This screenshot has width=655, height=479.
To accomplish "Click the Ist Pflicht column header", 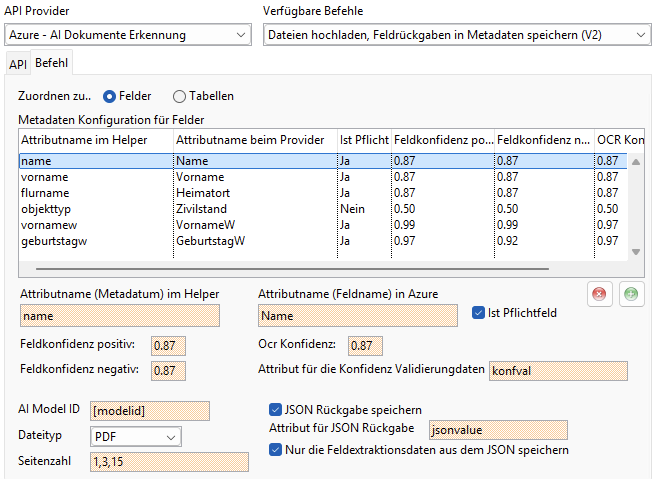I will tap(364, 139).
